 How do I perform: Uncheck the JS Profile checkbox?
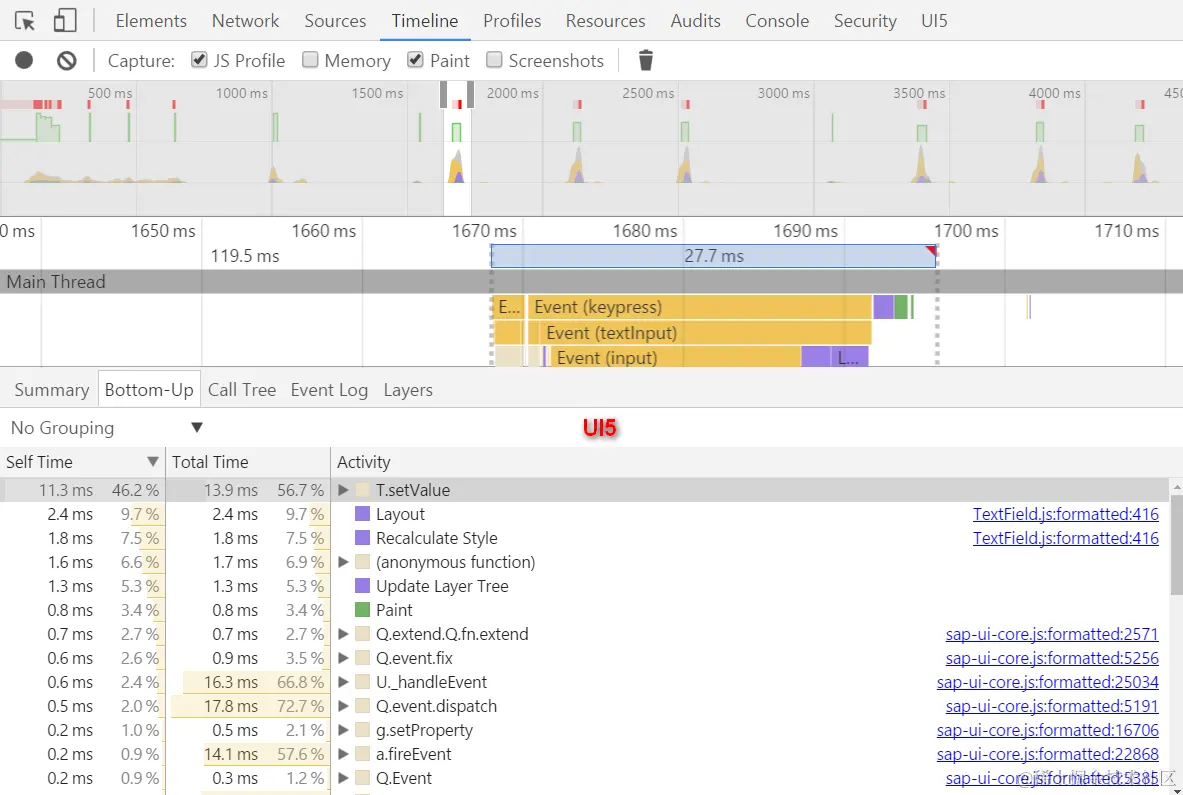click(198, 60)
